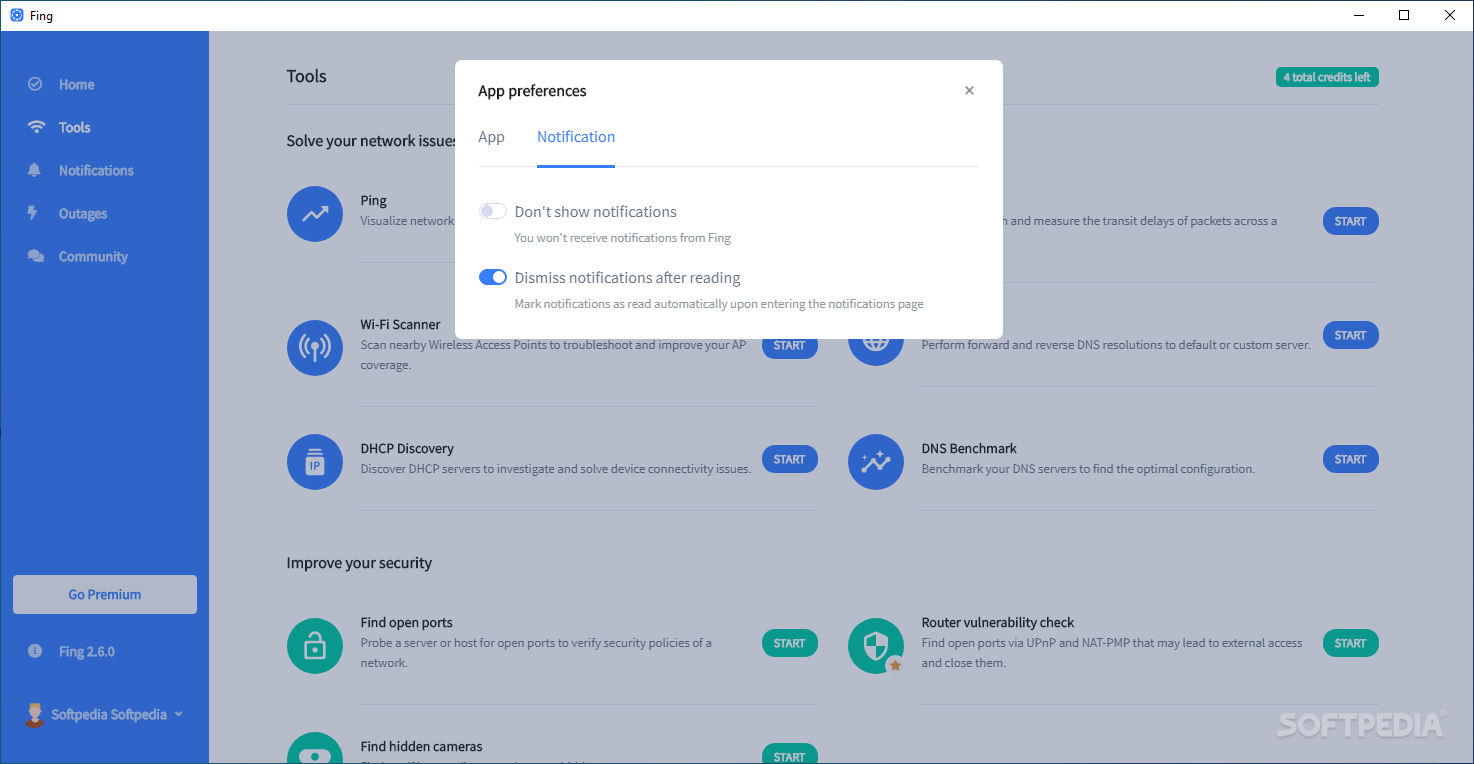
Task: Click the Dismiss notifications after reading label
Action: 628,277
